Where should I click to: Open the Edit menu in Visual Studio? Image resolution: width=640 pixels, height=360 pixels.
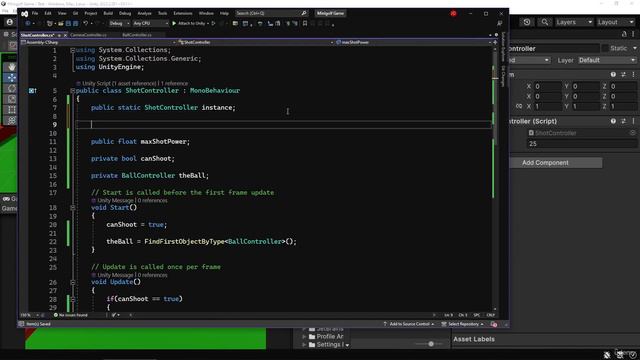(x=48, y=13)
